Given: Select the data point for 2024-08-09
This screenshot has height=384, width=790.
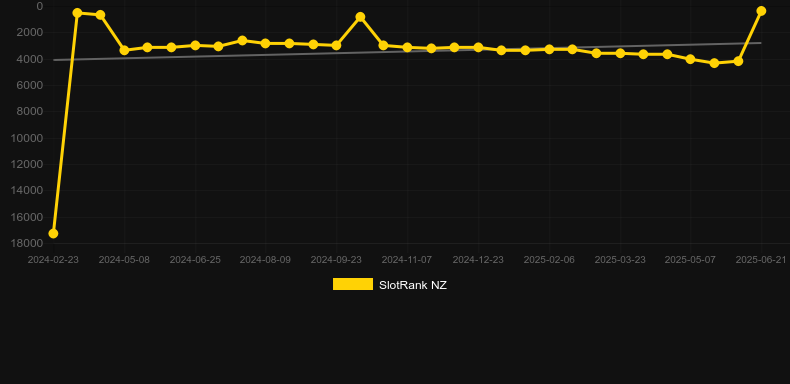Looking at the screenshot, I should click(x=266, y=43).
